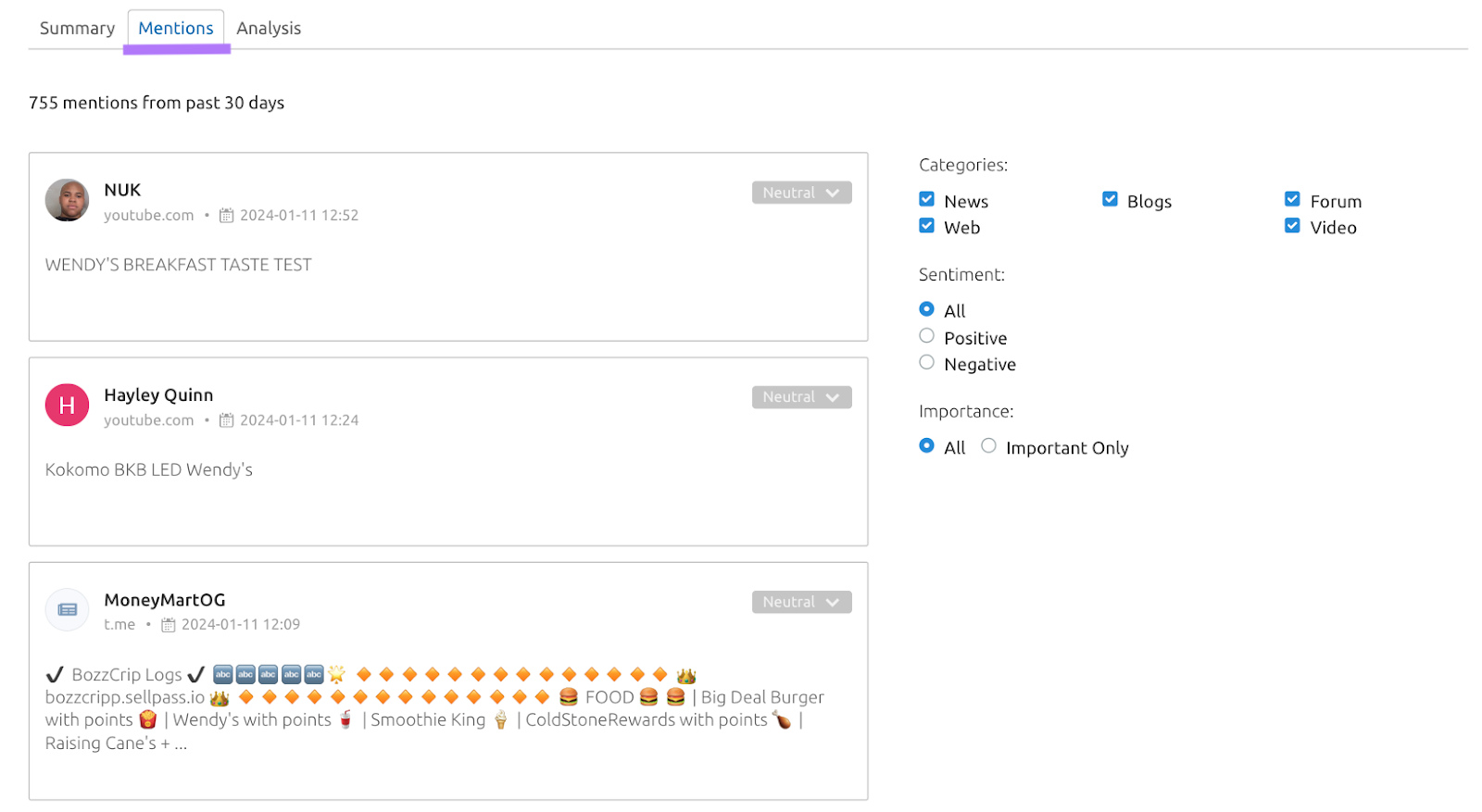Image resolution: width=1482 pixels, height=812 pixels.
Task: Switch to the Summary tab
Action: (x=77, y=28)
